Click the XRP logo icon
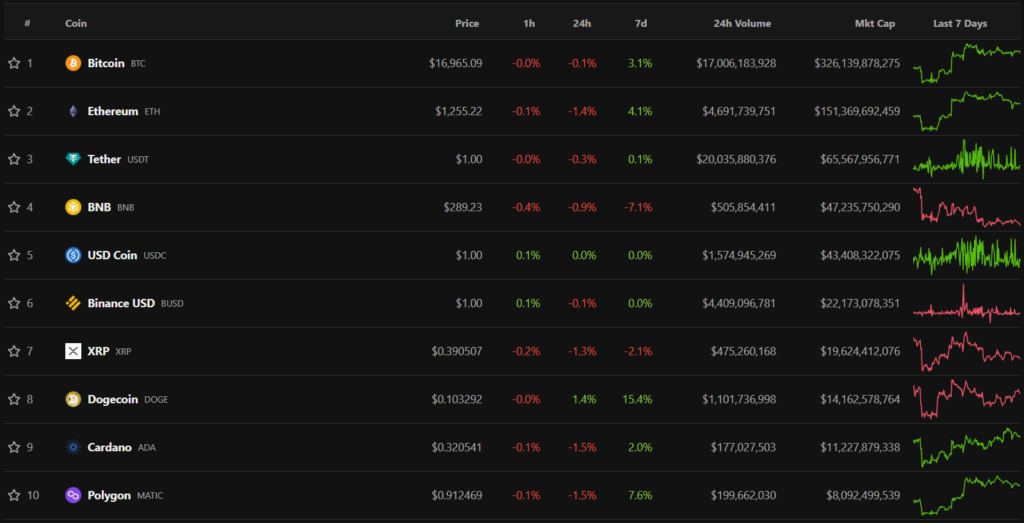Screen dimensions: 1024x523 click(73, 351)
